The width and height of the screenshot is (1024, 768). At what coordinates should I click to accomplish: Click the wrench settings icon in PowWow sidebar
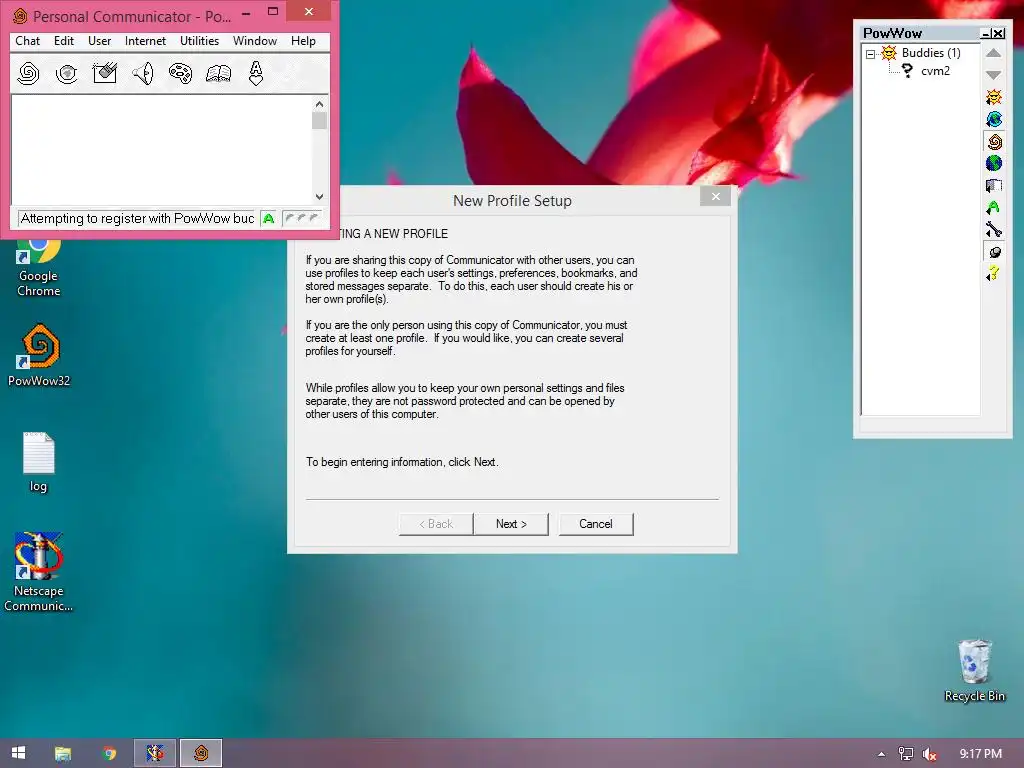pos(994,229)
